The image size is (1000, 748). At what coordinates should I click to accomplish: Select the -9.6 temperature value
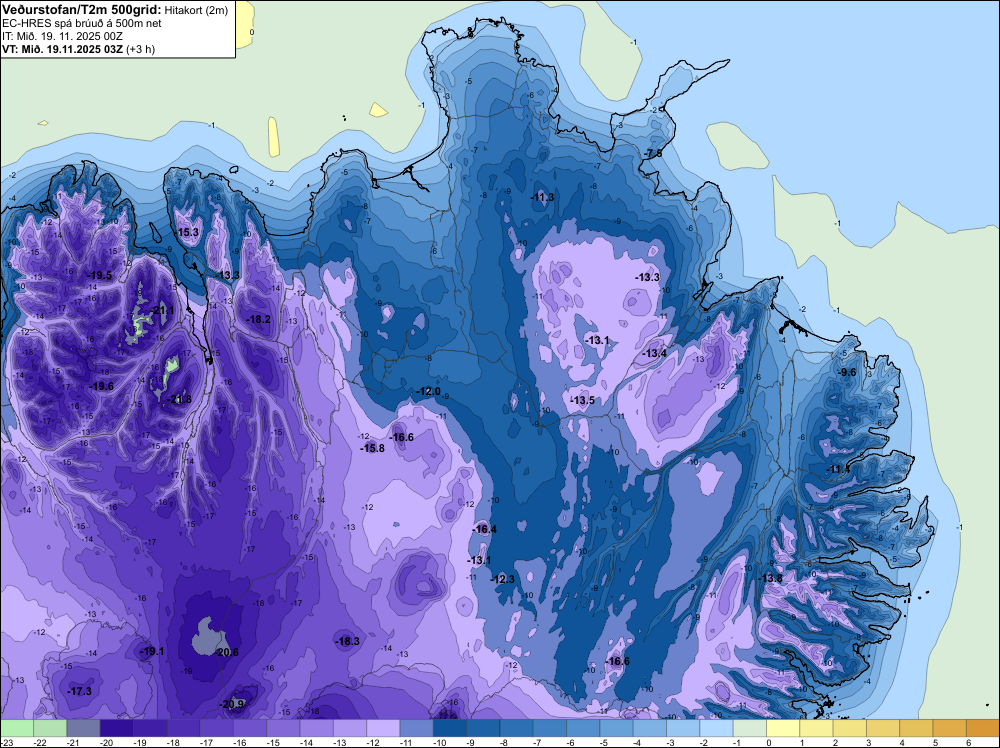click(847, 372)
